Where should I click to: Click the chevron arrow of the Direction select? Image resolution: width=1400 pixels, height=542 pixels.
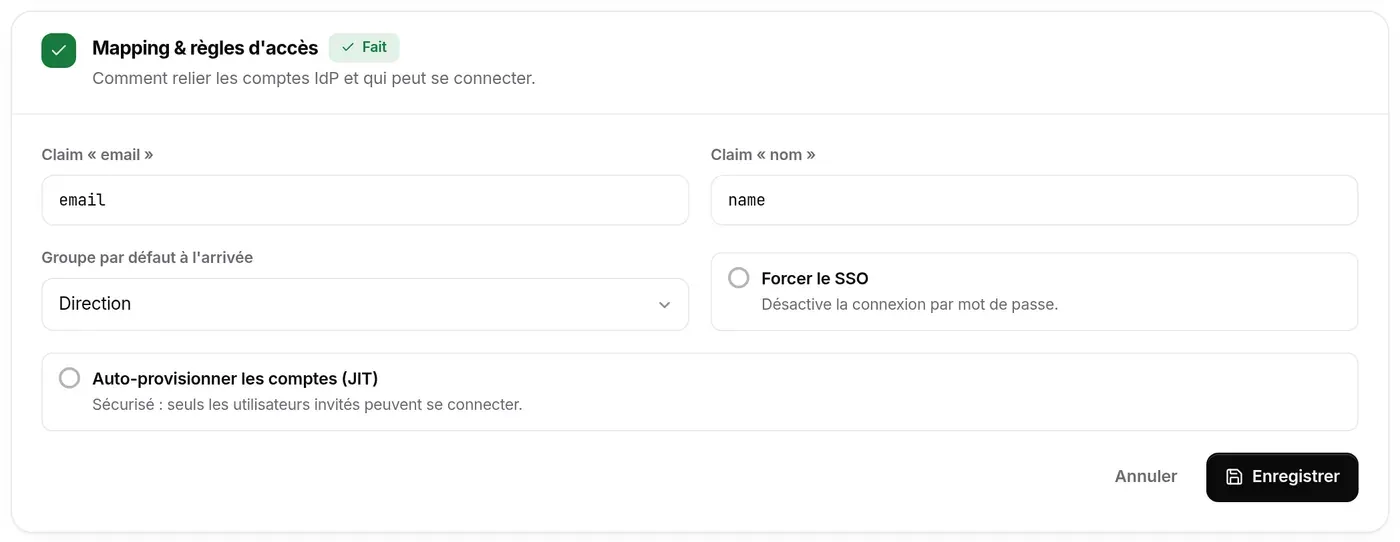664,305
